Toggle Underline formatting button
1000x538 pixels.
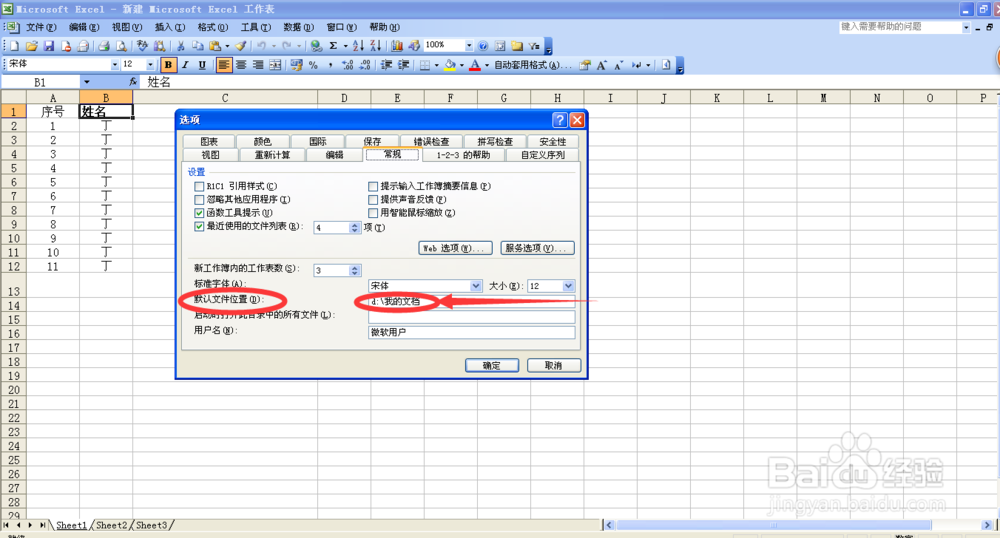pyautogui.click(x=202, y=64)
